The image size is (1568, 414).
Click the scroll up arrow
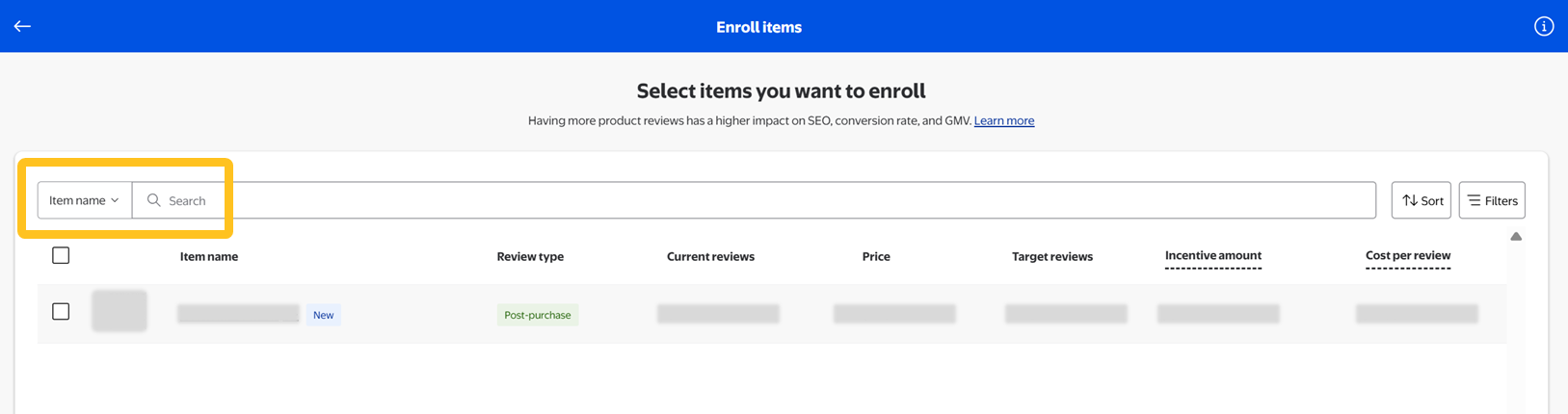[1516, 237]
